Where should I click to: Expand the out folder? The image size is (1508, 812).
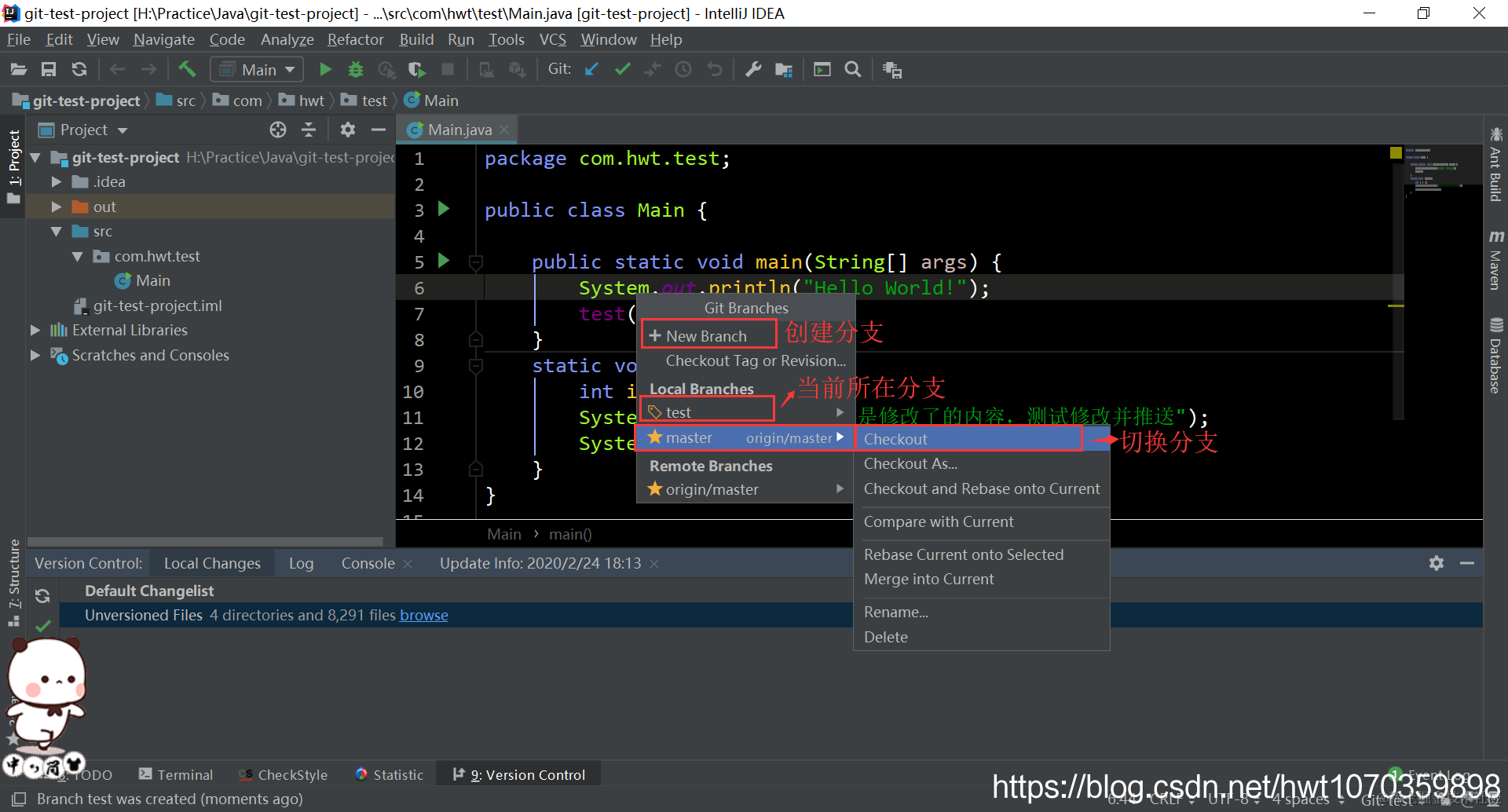click(x=57, y=207)
